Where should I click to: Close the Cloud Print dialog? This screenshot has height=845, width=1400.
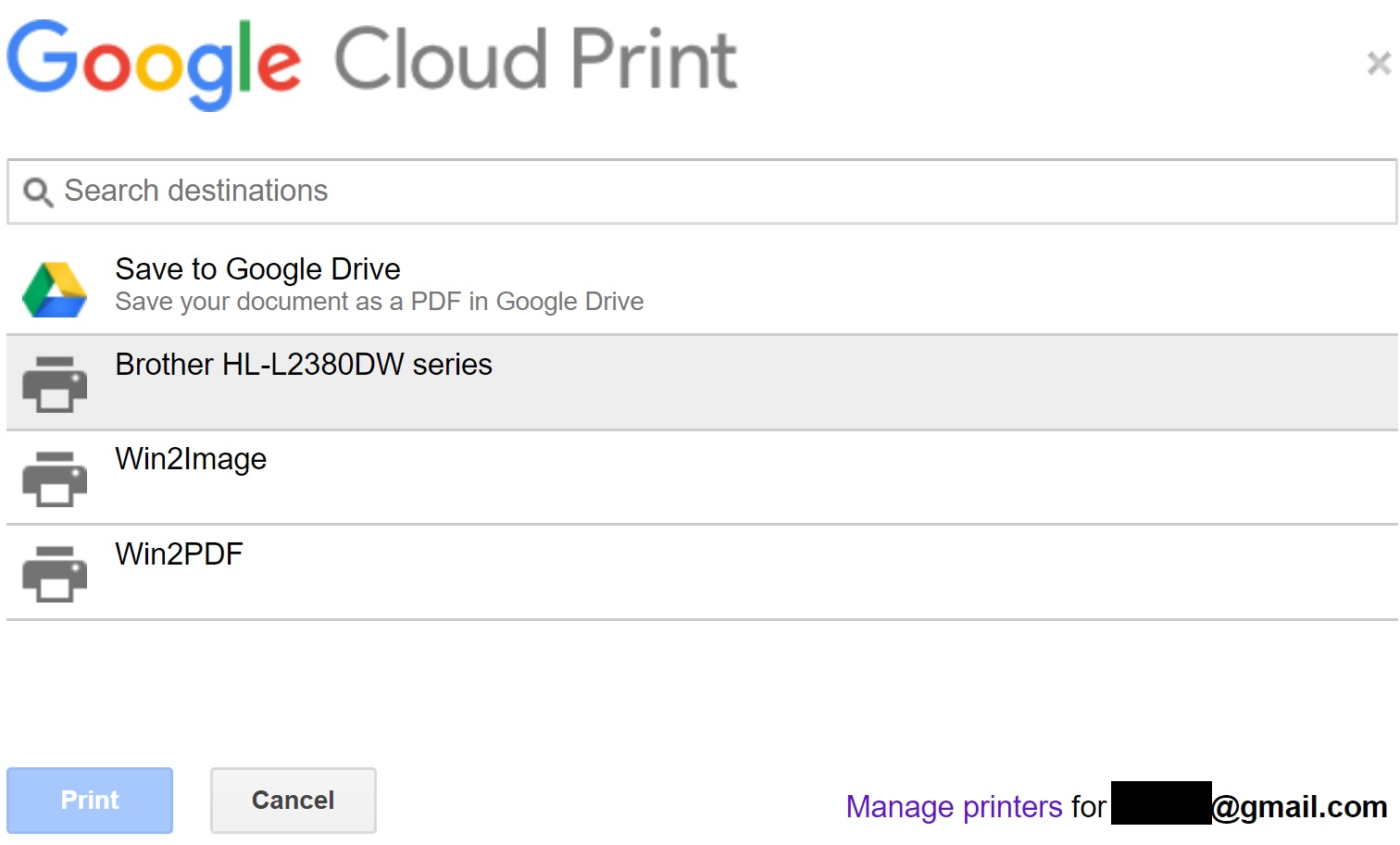click(1379, 62)
